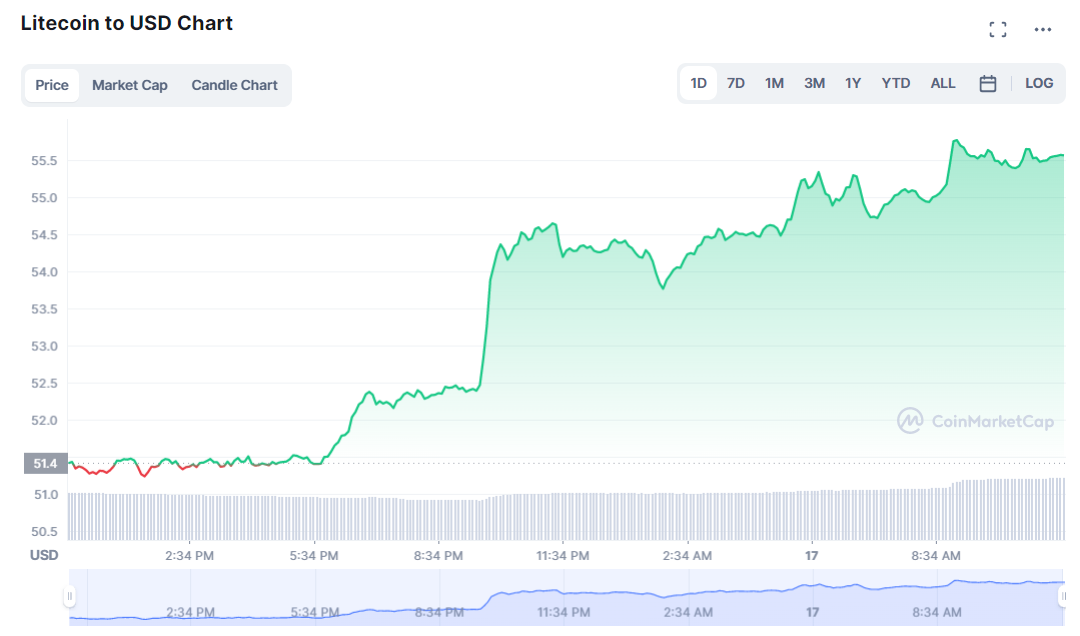Select the Price tab

click(x=52, y=85)
